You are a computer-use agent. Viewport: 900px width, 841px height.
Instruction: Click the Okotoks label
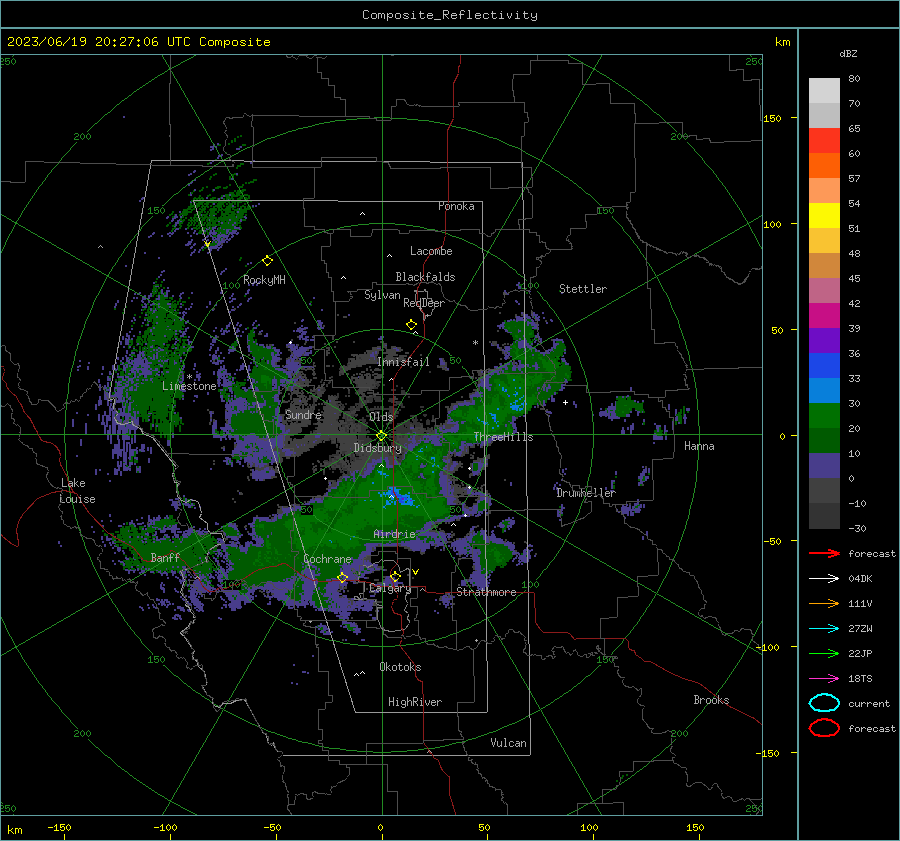400,667
